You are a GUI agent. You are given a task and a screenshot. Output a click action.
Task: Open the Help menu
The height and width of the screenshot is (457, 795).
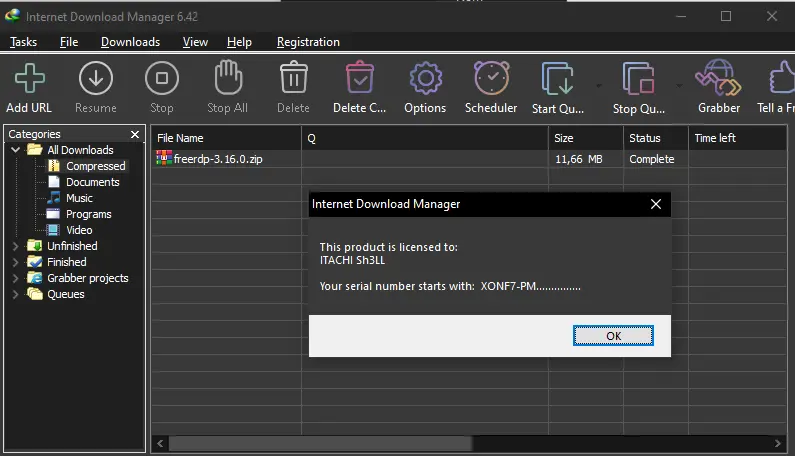[239, 42]
